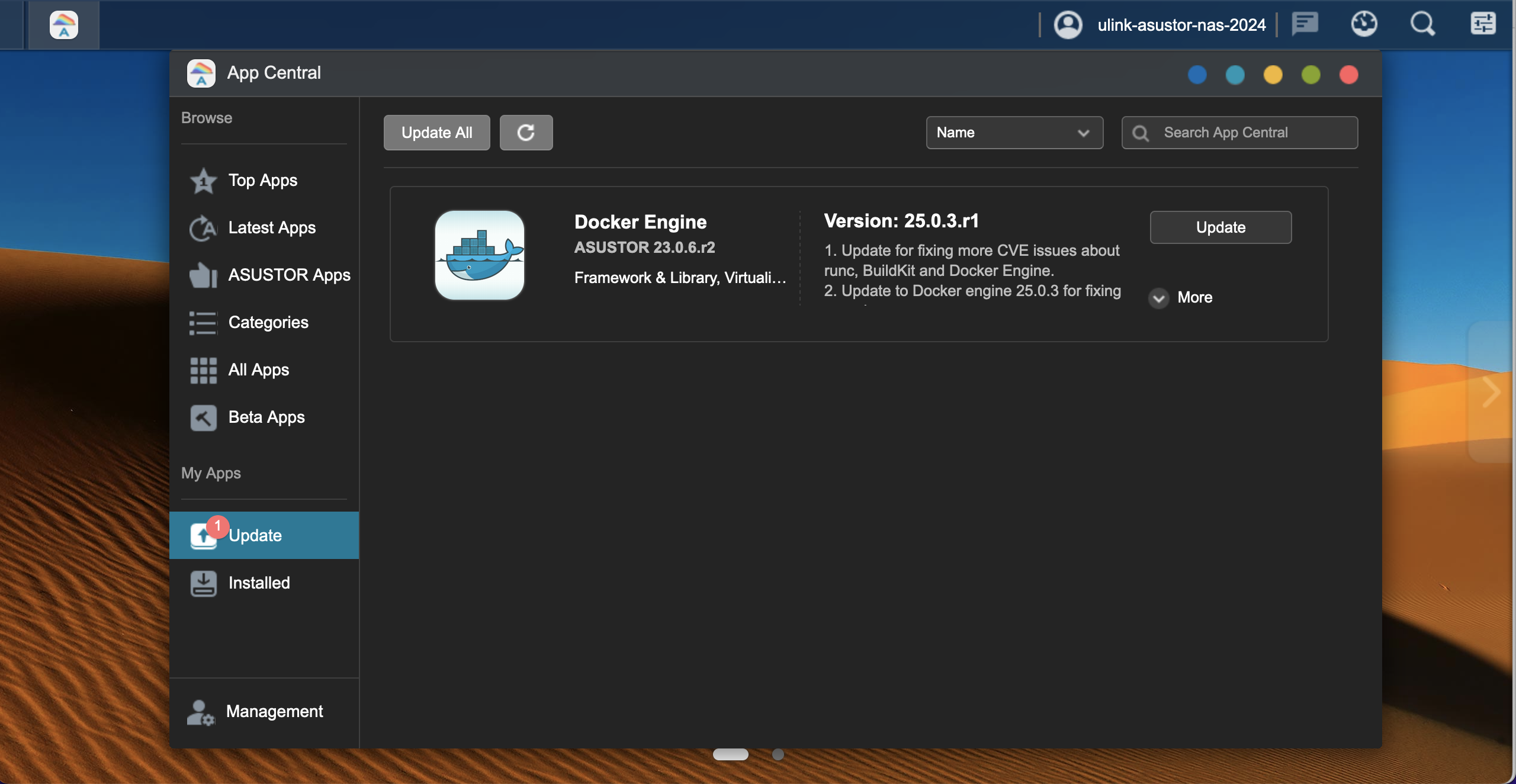
Task: Click the Docker Engine whale icon
Action: pos(480,255)
